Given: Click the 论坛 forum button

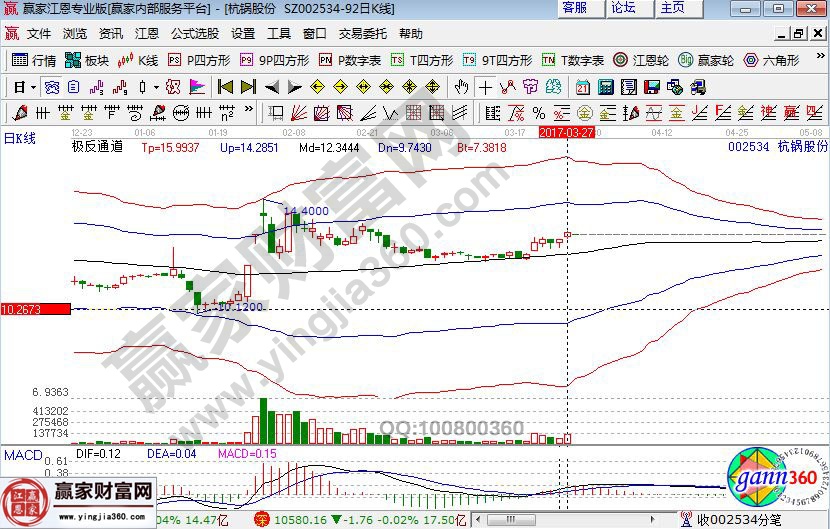Looking at the screenshot, I should pos(623,8).
